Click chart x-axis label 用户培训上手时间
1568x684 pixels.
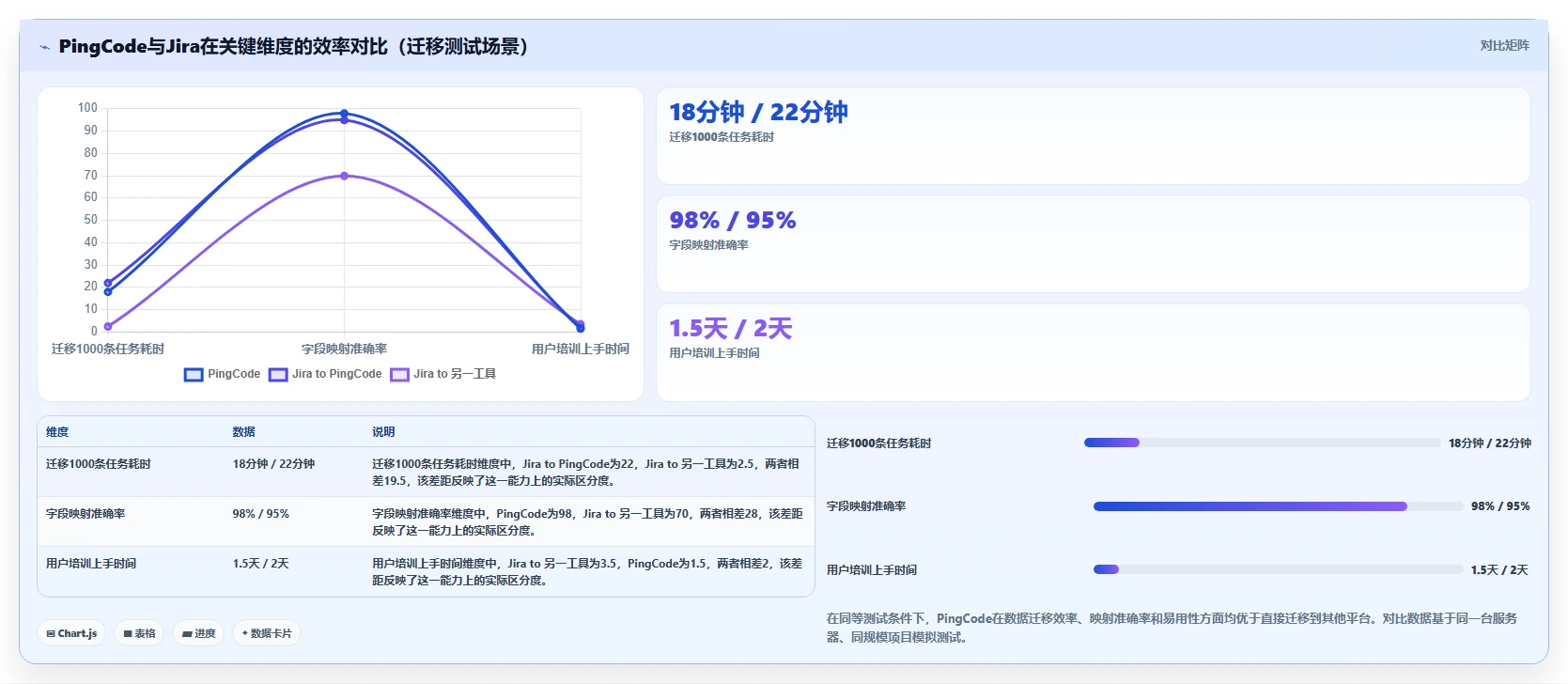(x=580, y=349)
